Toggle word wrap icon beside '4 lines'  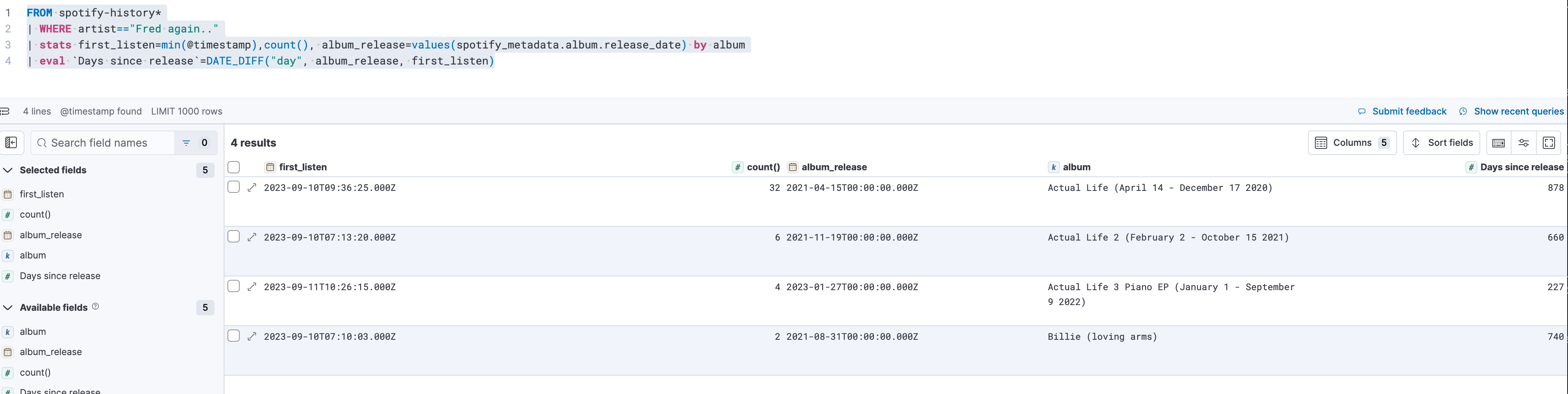coord(5,111)
